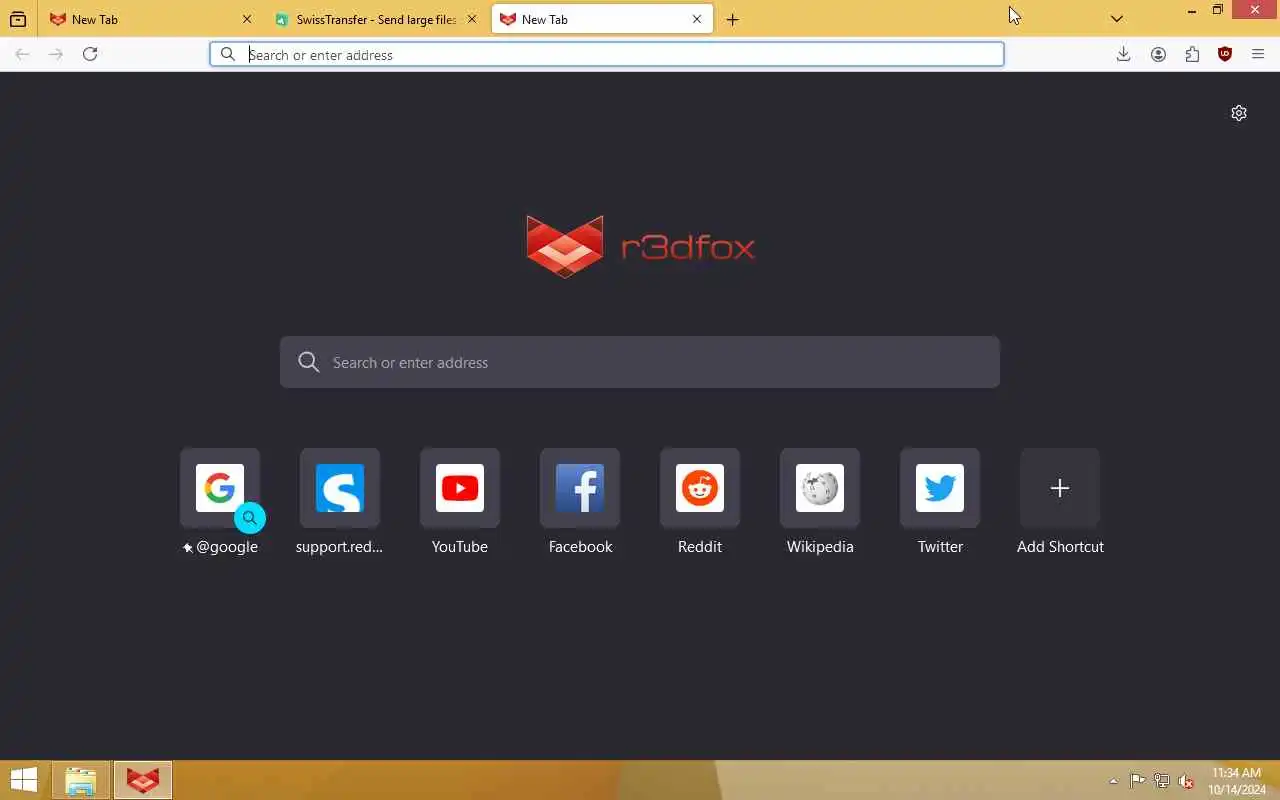Screen dimensions: 1280x800
Task: Select r3dfox taskbar button
Action: coord(143,780)
